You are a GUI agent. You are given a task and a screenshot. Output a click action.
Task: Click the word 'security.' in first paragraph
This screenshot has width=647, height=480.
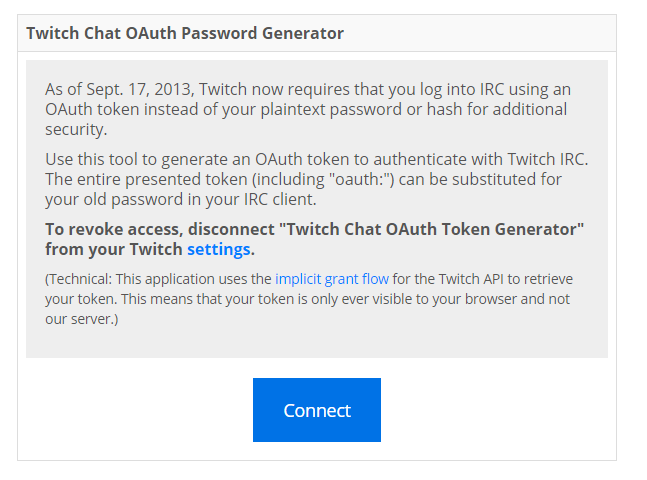pos(76,129)
